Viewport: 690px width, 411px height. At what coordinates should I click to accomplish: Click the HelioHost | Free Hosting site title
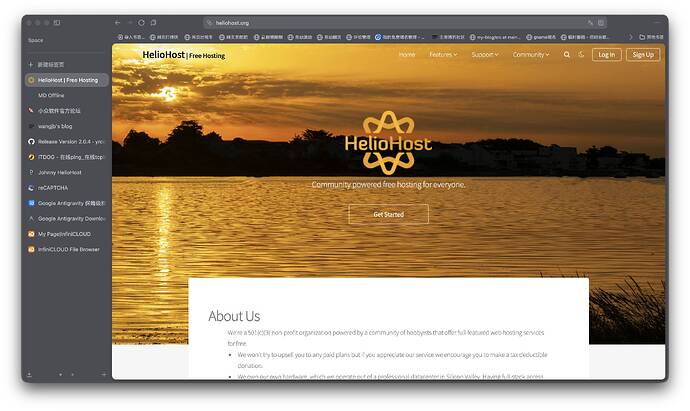[x=184, y=55]
